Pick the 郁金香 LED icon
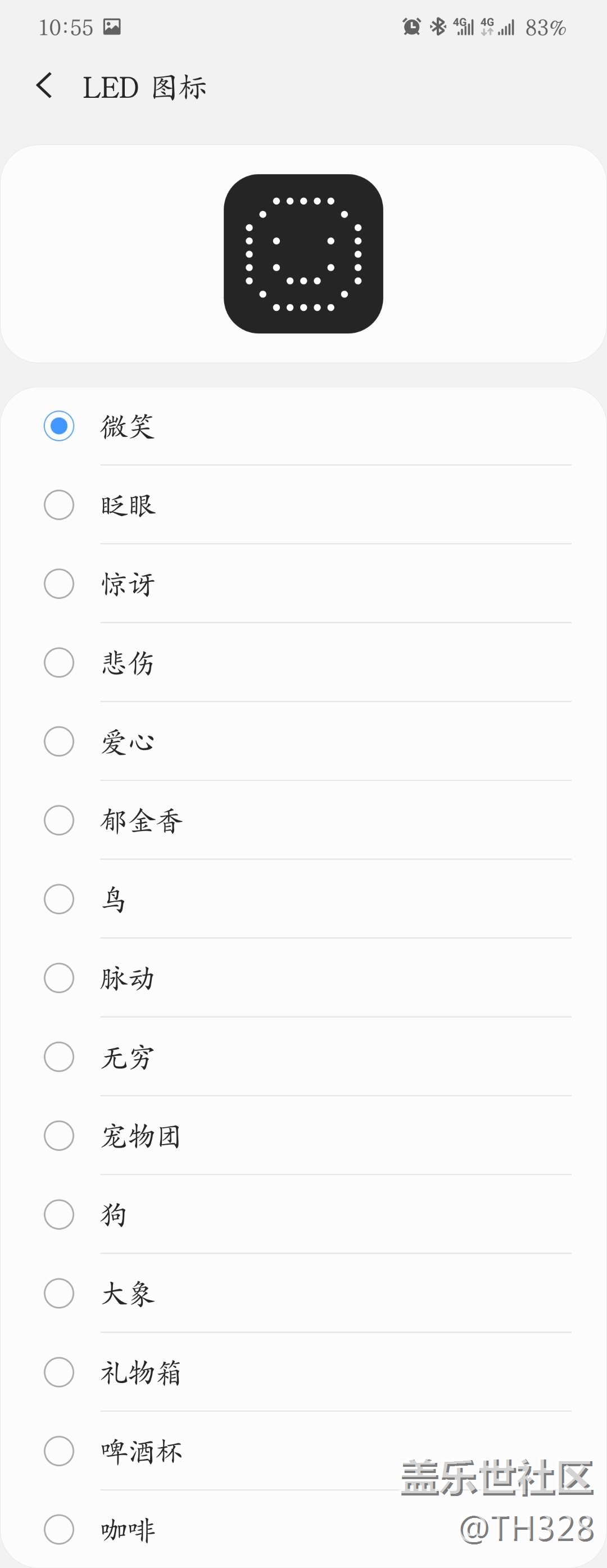This screenshot has width=607, height=1568. click(59, 820)
